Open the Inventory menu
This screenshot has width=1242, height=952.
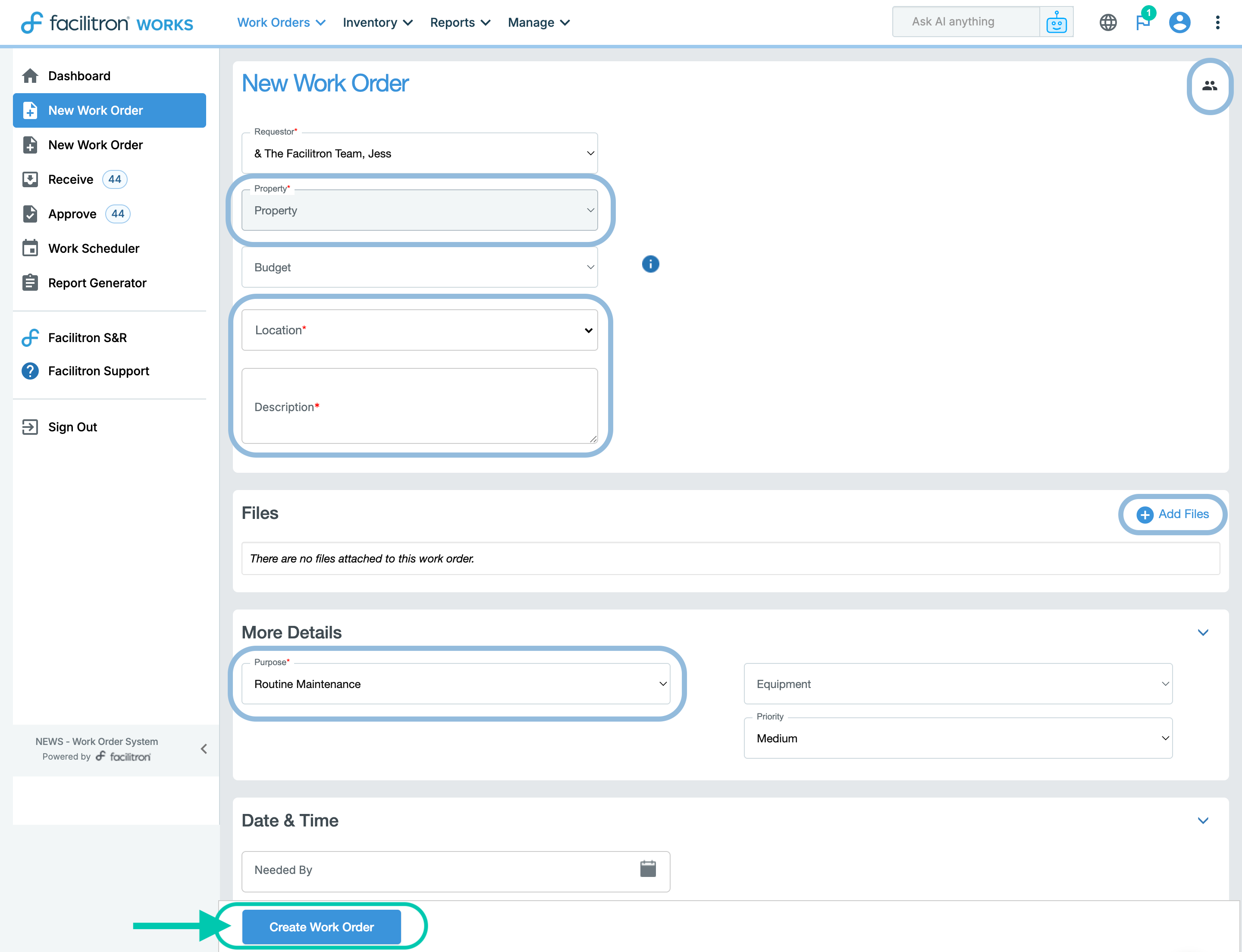377,23
